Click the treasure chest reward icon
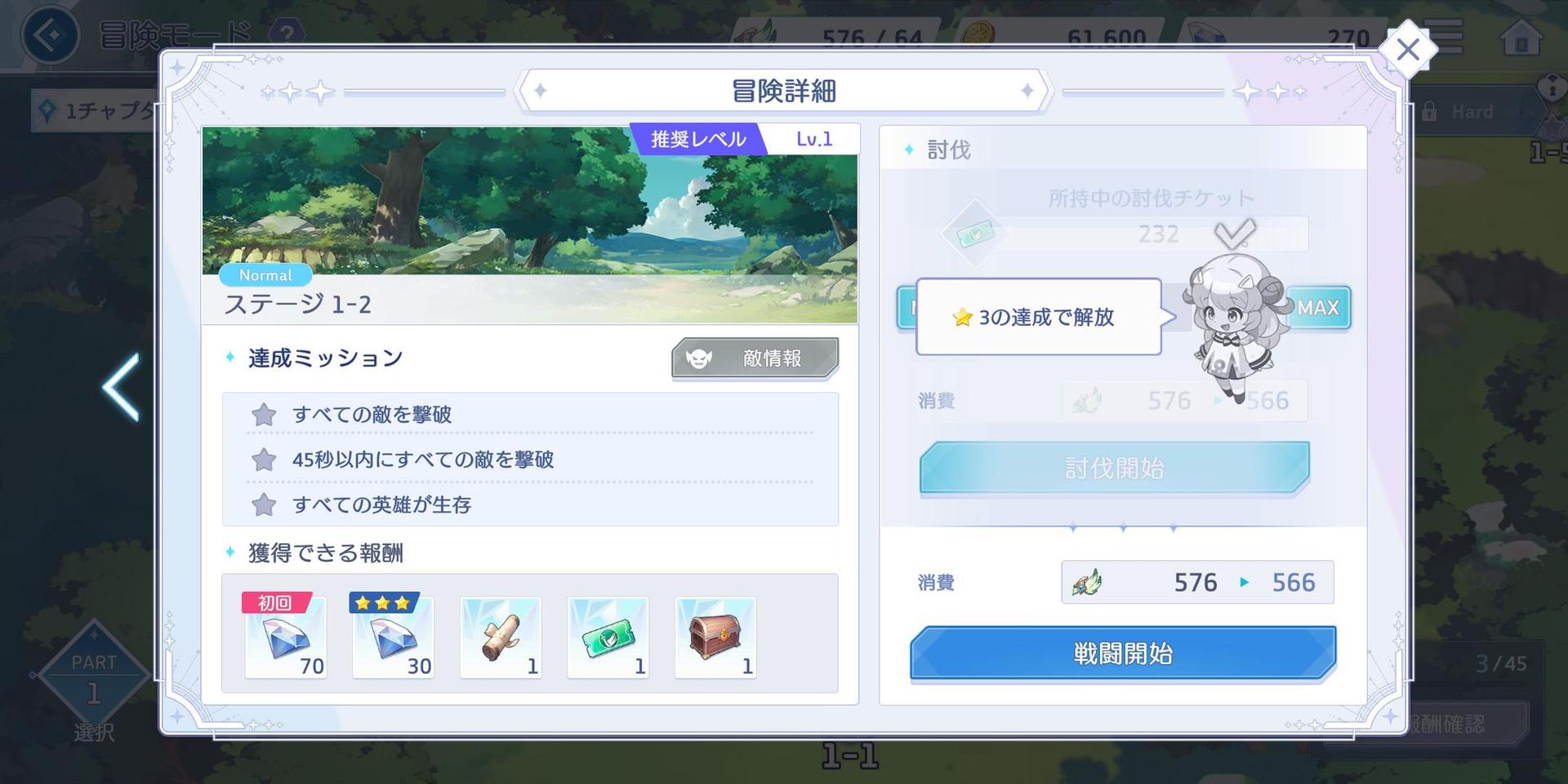 [715, 637]
